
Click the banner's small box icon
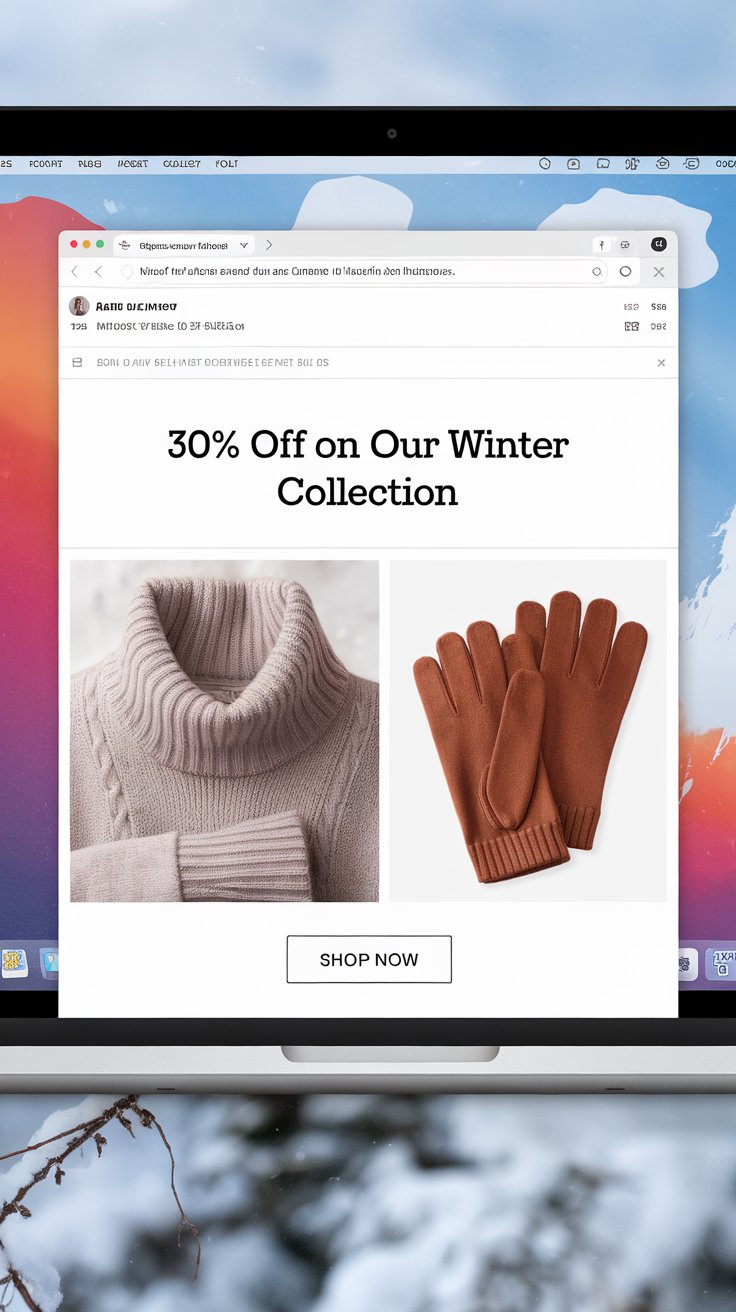point(77,362)
